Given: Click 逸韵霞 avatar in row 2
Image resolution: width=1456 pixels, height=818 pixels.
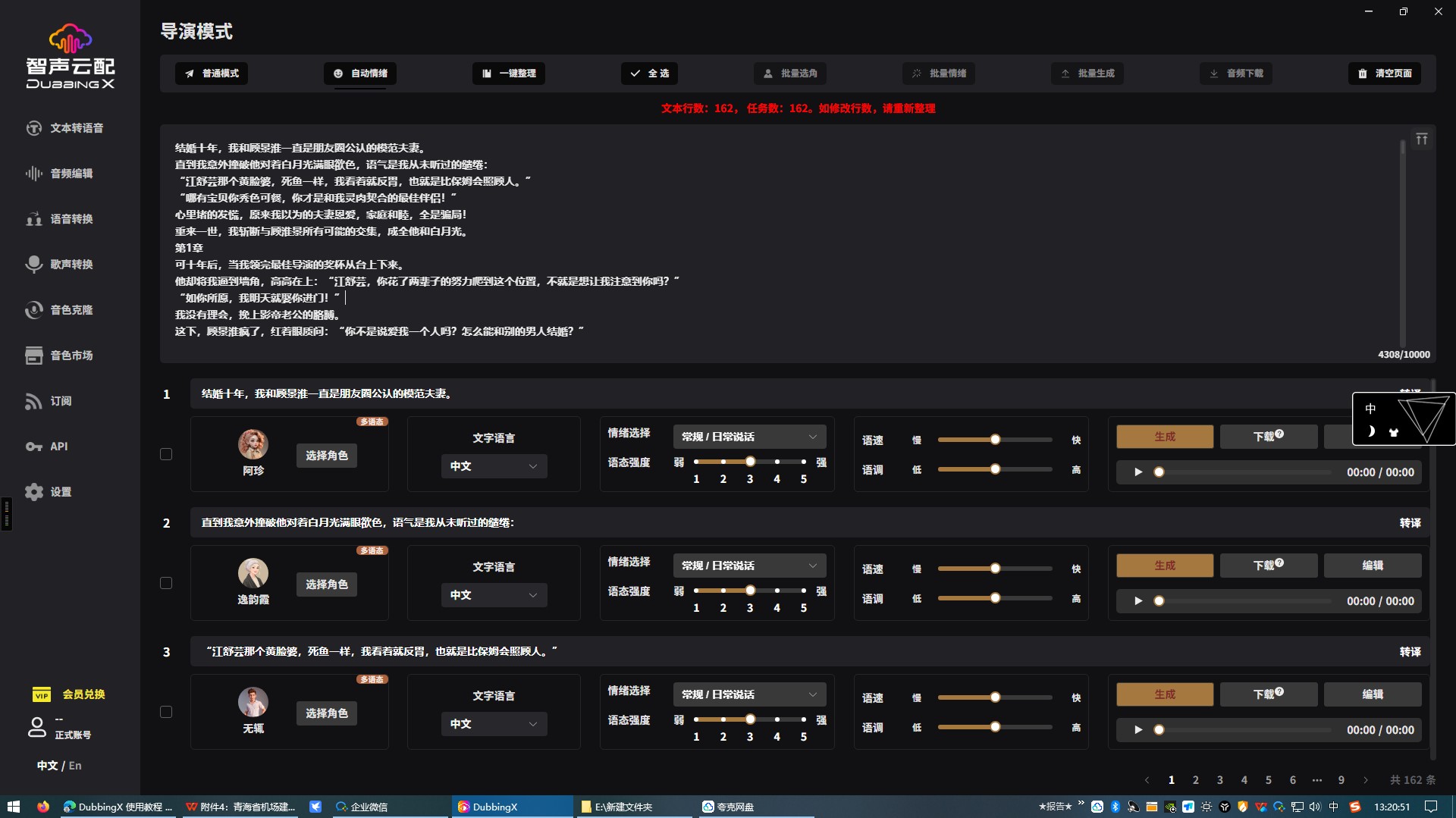Looking at the screenshot, I should point(253,573).
